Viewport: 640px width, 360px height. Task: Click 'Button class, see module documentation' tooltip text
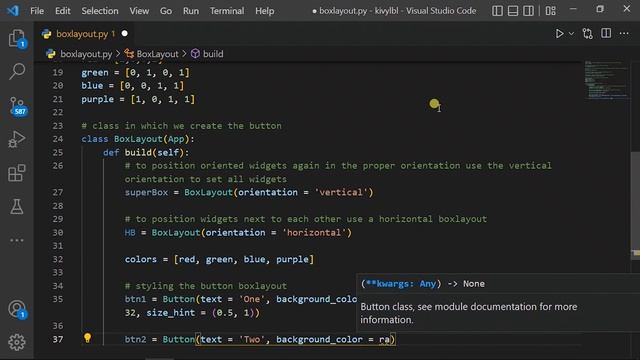coord(469,313)
